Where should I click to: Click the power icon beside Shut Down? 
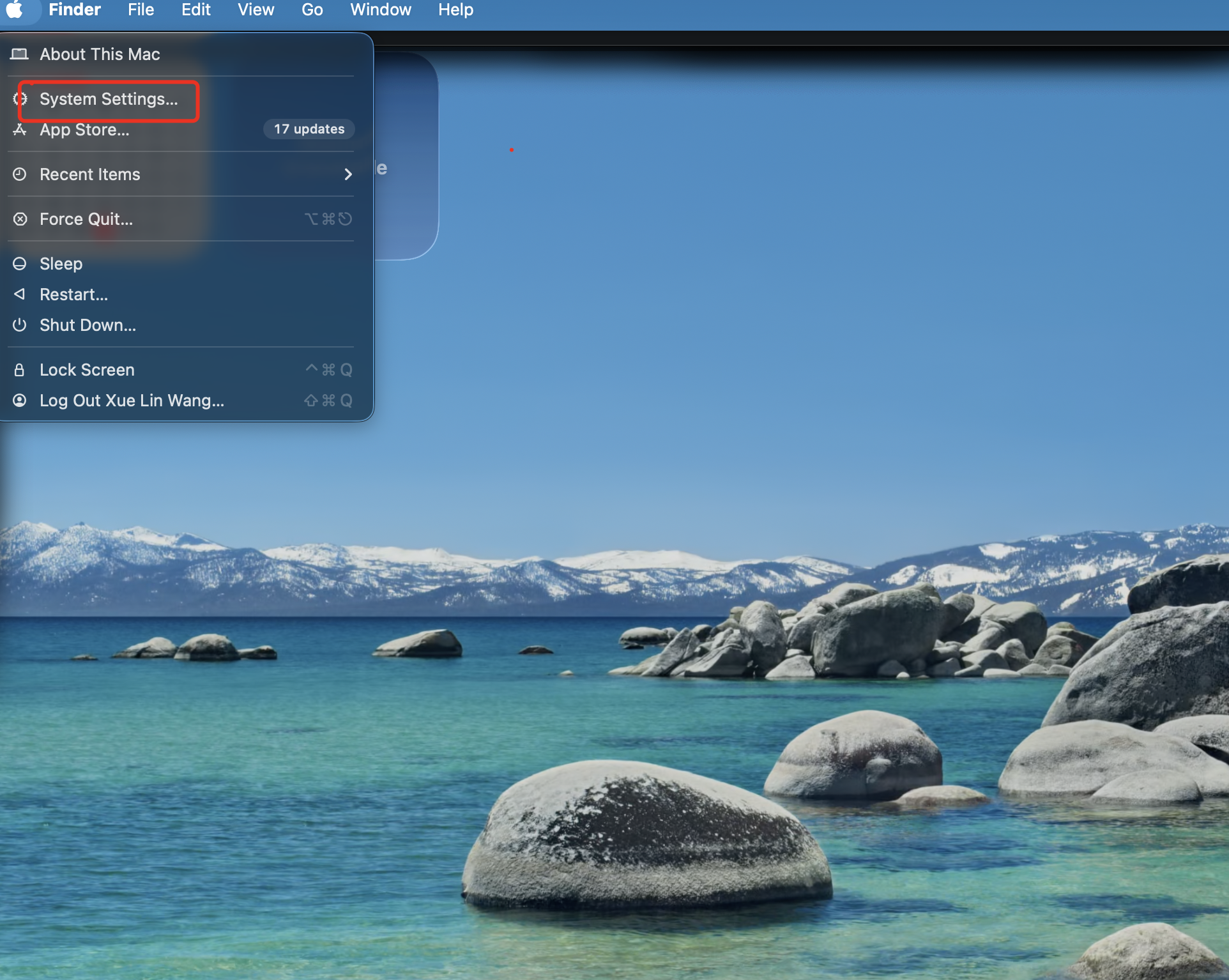tap(20, 325)
